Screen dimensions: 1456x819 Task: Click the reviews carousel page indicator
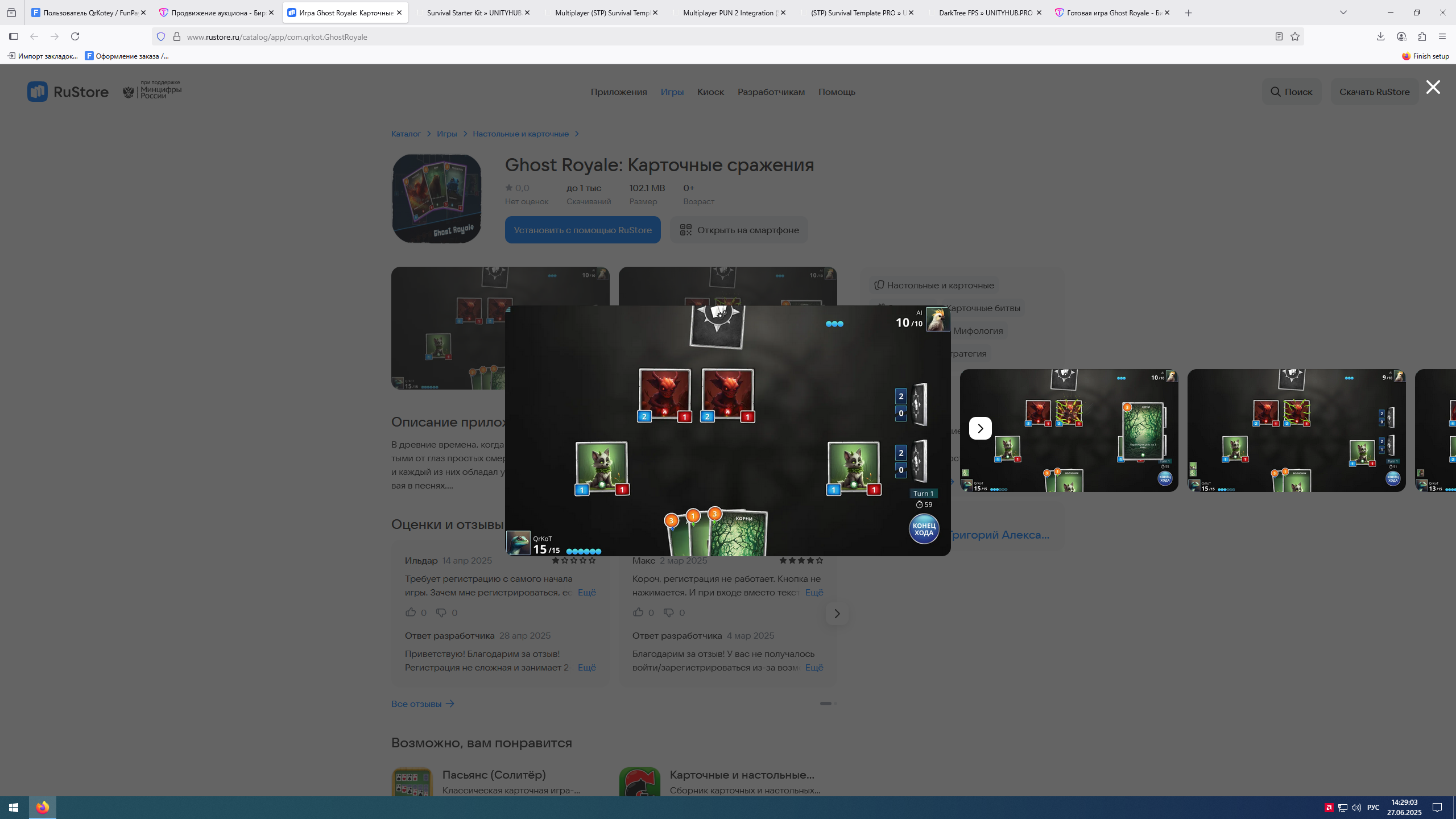[x=828, y=704]
